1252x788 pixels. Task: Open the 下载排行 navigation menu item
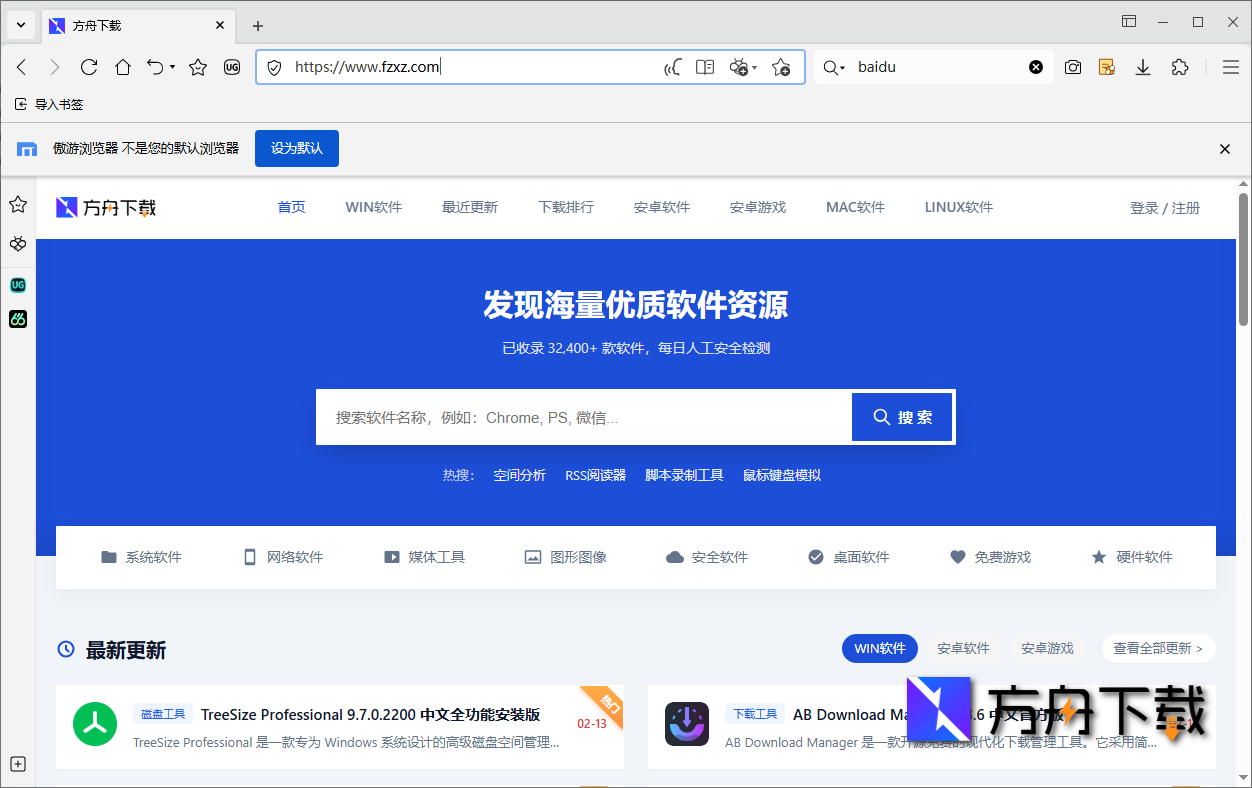[566, 207]
